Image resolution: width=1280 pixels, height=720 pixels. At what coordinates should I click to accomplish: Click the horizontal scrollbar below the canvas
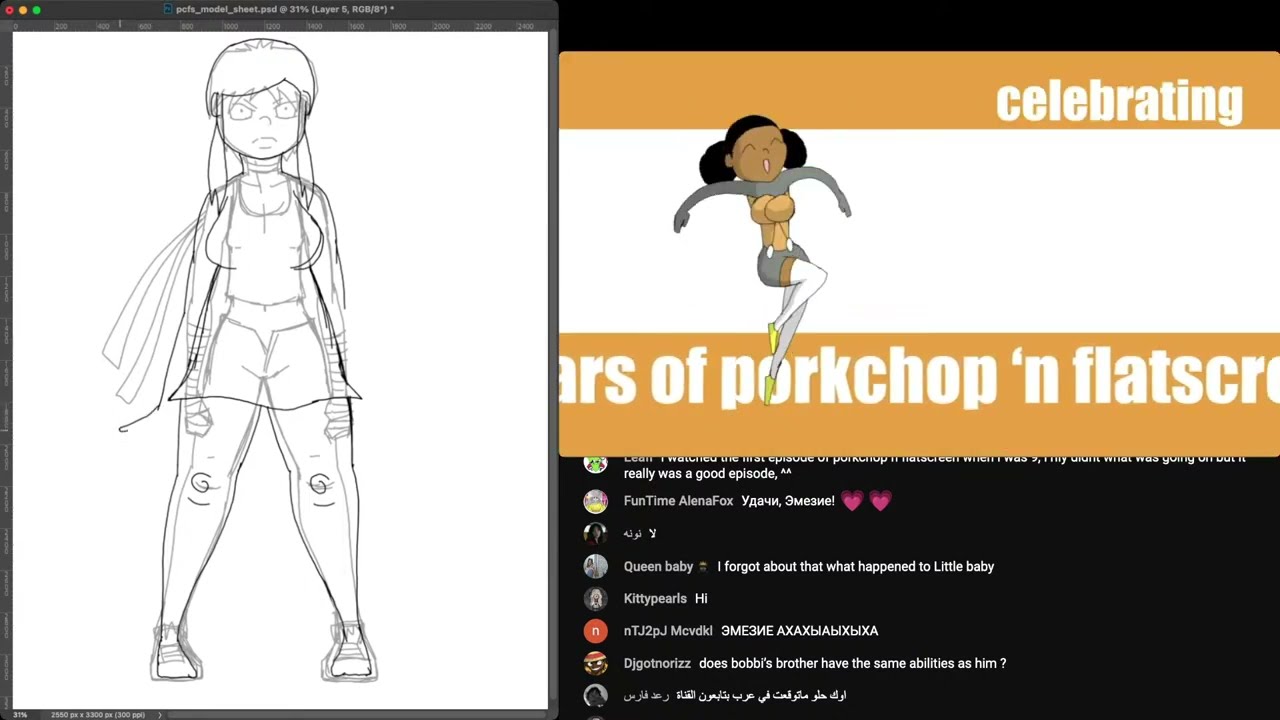[355, 715]
